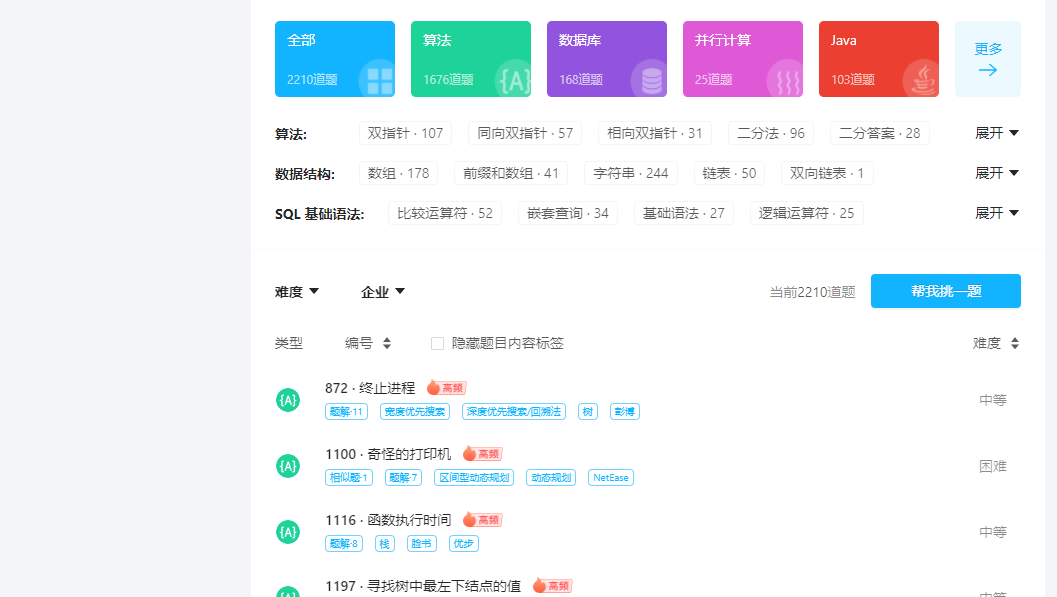
Task: Click the 编号 column sort arrows
Action: (x=386, y=342)
